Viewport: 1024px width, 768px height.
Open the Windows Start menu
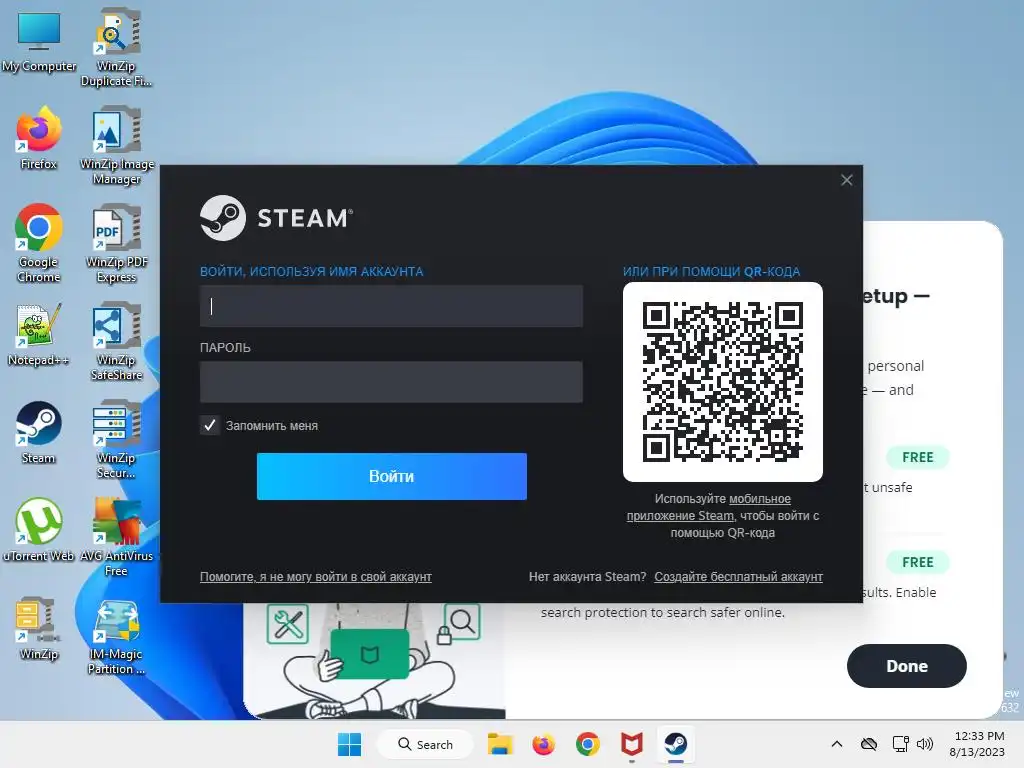coord(349,744)
